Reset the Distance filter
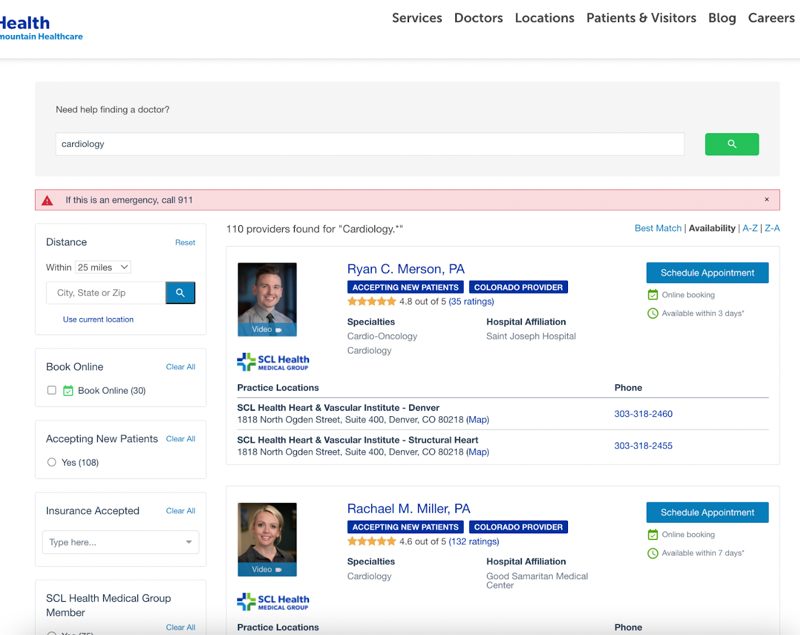 (x=185, y=242)
